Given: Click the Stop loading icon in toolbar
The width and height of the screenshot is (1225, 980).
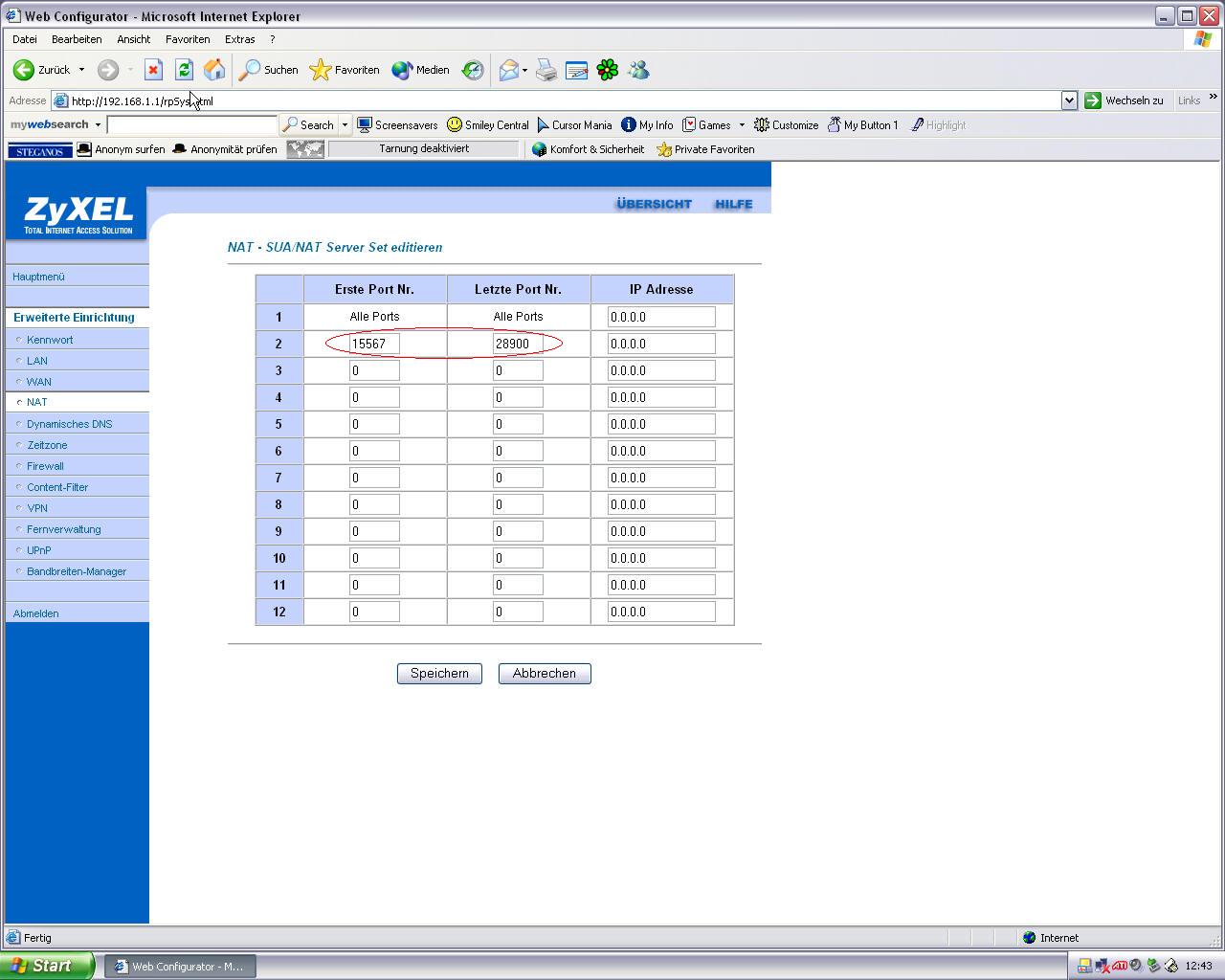Looking at the screenshot, I should click(153, 70).
